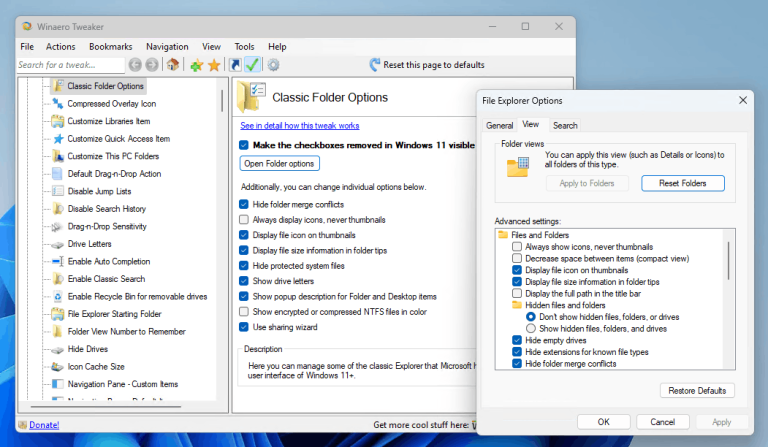768x447 pixels.
Task: Select Show hidden files, folders, and drives
Action: click(531, 328)
